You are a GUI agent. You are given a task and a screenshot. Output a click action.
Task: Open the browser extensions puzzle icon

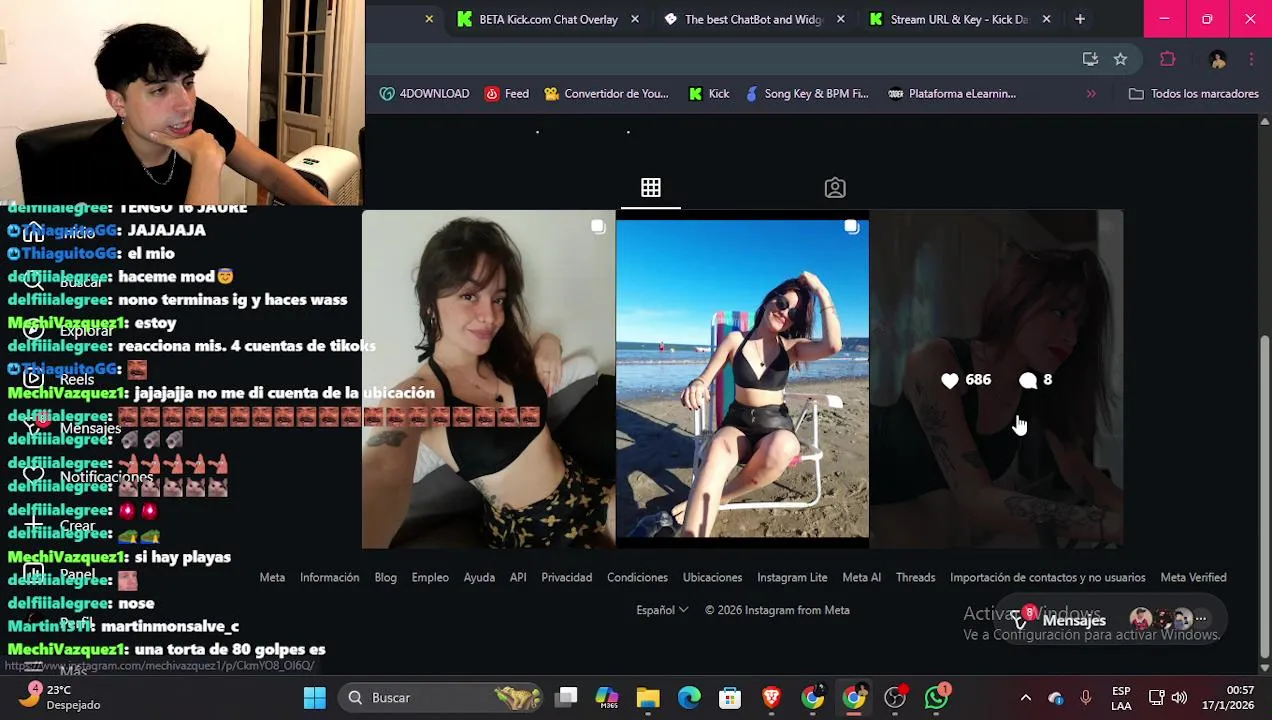tap(1167, 59)
